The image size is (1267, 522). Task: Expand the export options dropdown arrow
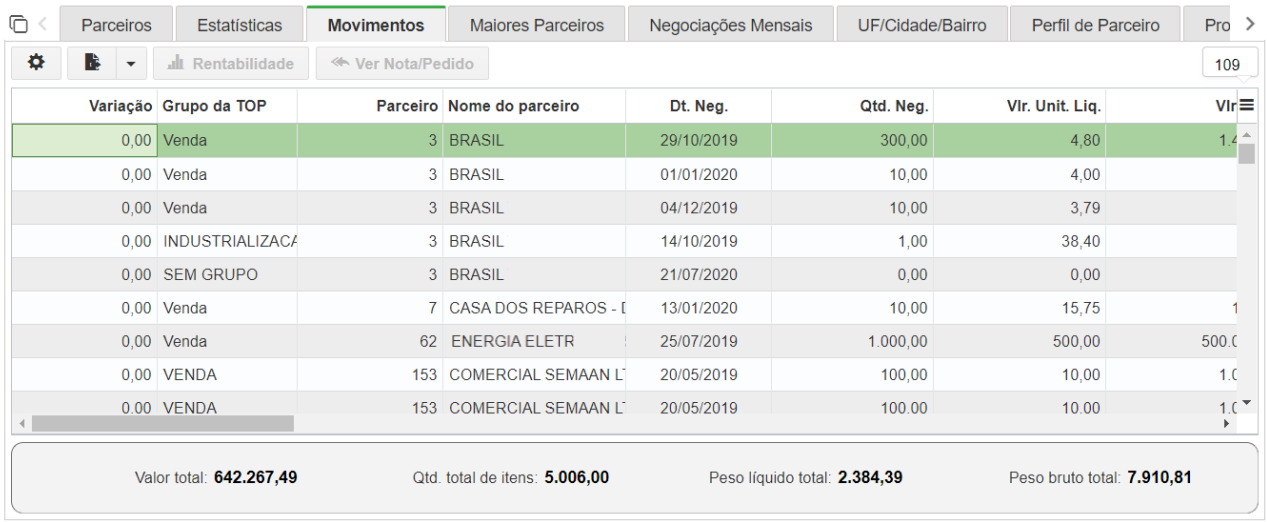[131, 64]
